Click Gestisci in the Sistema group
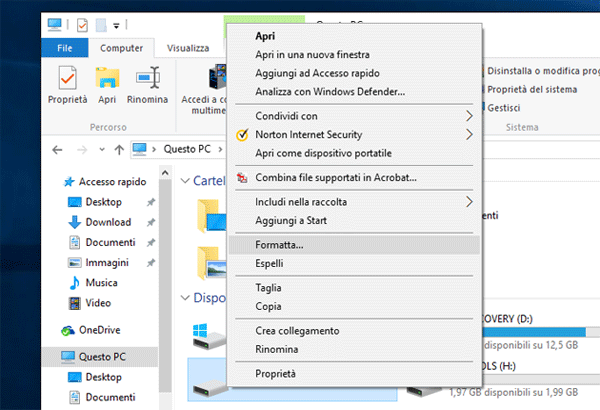 coord(509,108)
